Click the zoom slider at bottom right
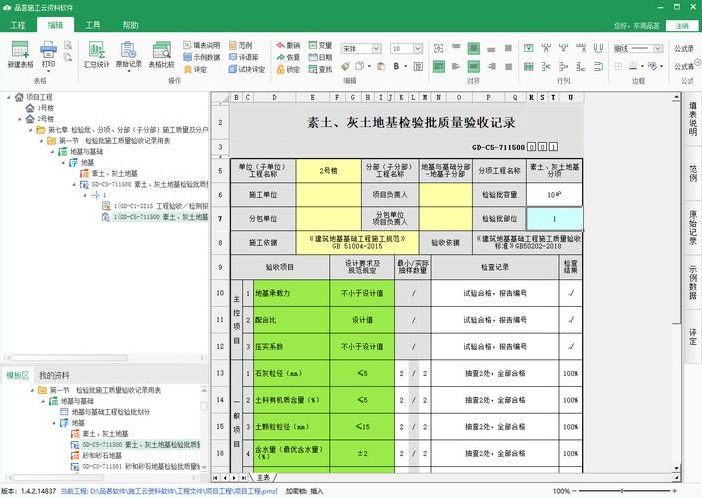The height and width of the screenshot is (498, 702). (624, 491)
